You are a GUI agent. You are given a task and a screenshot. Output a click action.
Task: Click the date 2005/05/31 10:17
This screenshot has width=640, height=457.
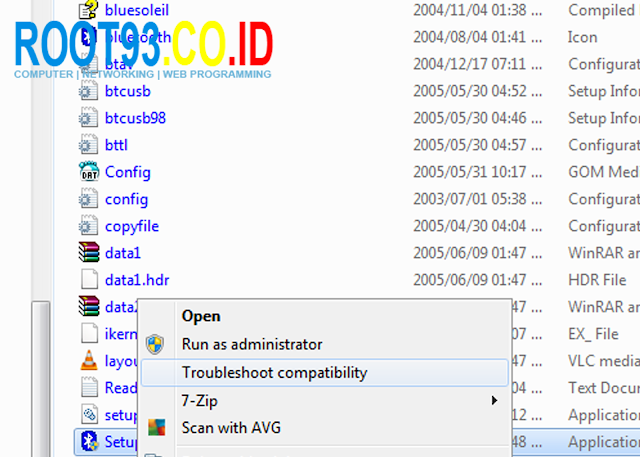(478, 171)
